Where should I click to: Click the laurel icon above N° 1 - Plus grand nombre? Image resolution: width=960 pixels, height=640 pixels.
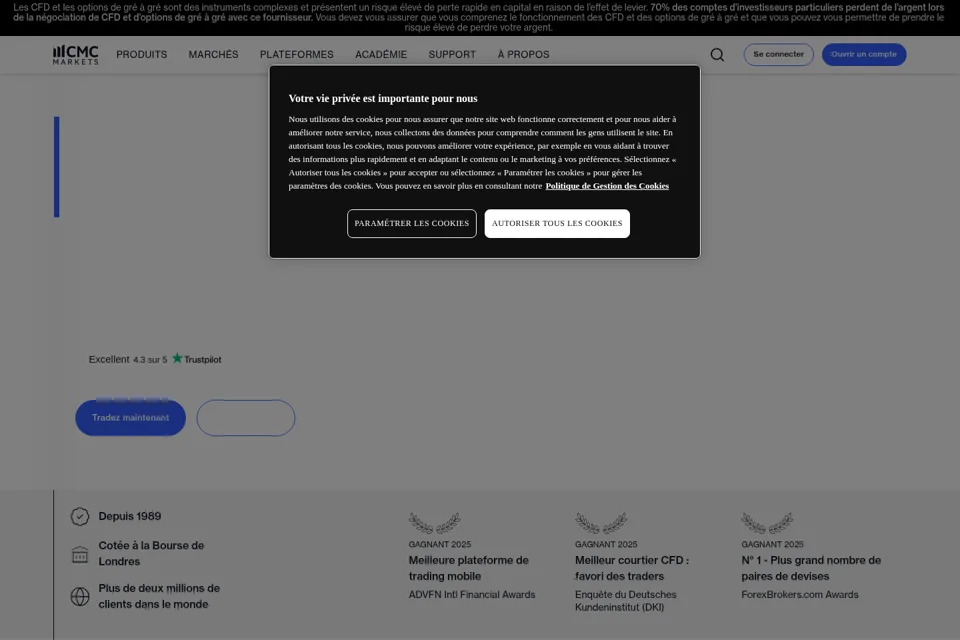[767, 522]
